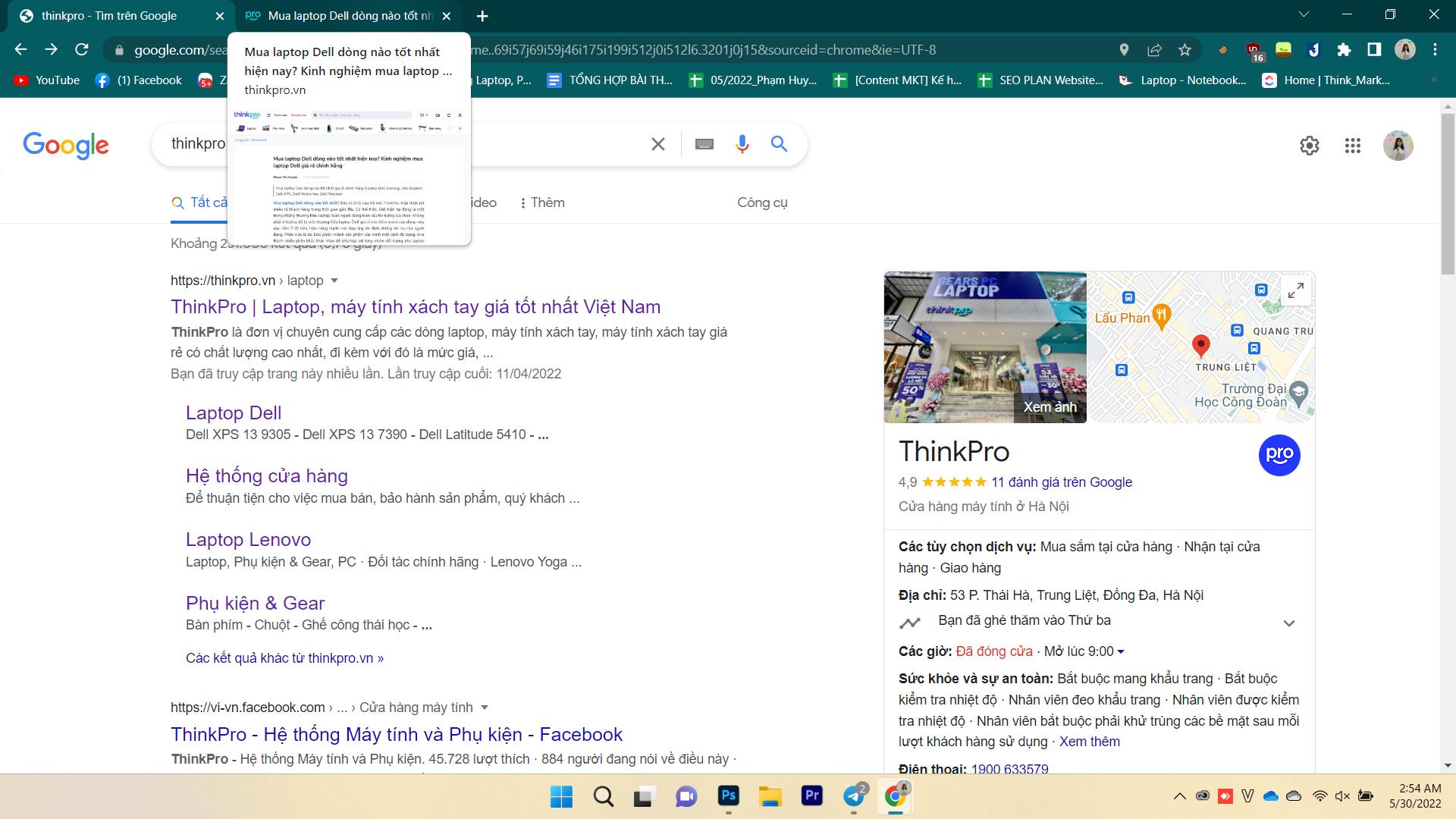Image resolution: width=1456 pixels, height=819 pixels.
Task: Launch Premiere Pro from the taskbar
Action: 811,796
